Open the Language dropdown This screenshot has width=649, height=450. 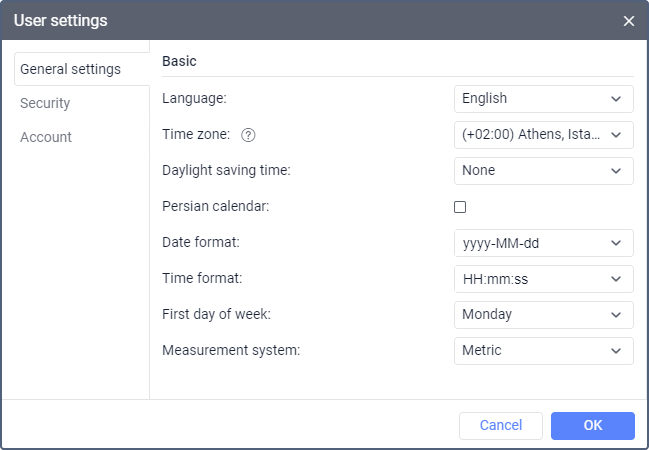[x=543, y=99]
